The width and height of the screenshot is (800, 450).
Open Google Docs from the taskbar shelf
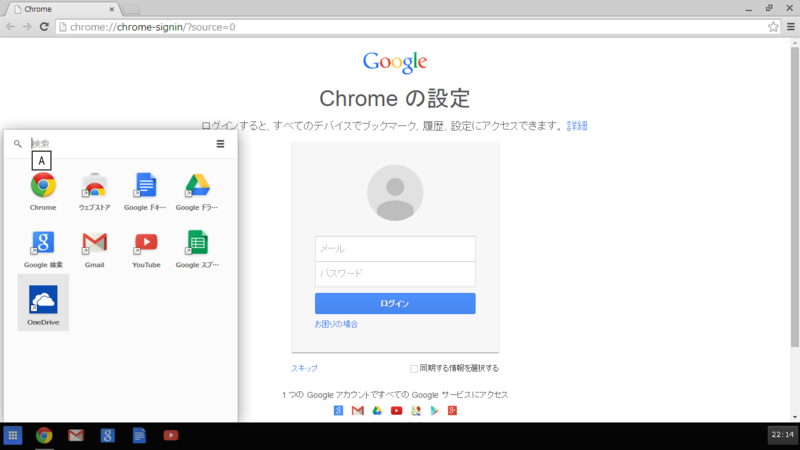pyautogui.click(x=139, y=435)
